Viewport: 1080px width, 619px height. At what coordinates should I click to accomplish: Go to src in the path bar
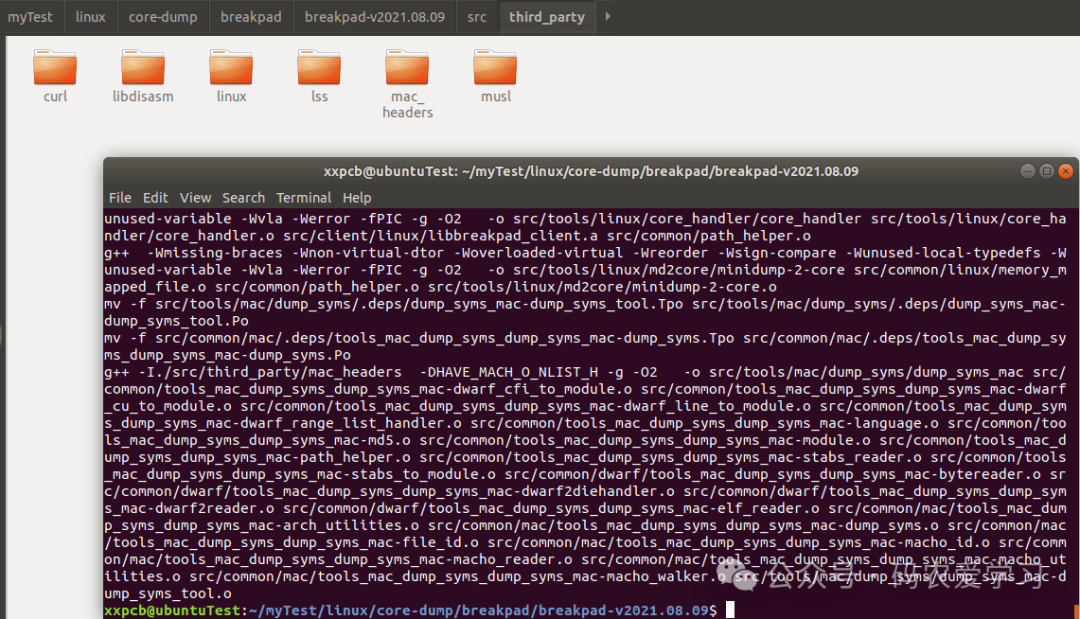point(477,17)
